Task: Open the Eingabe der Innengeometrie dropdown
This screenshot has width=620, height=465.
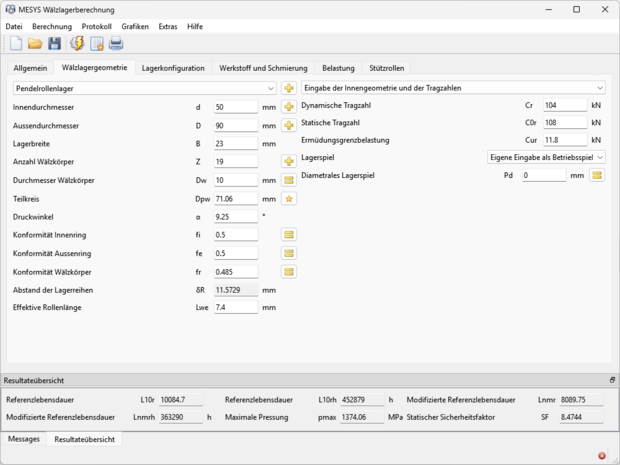Action: [x=598, y=88]
